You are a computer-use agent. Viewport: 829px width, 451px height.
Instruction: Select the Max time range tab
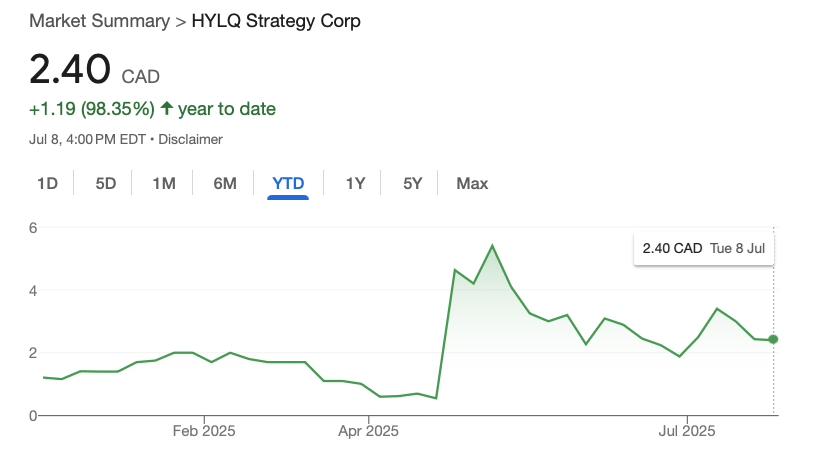coord(472,183)
